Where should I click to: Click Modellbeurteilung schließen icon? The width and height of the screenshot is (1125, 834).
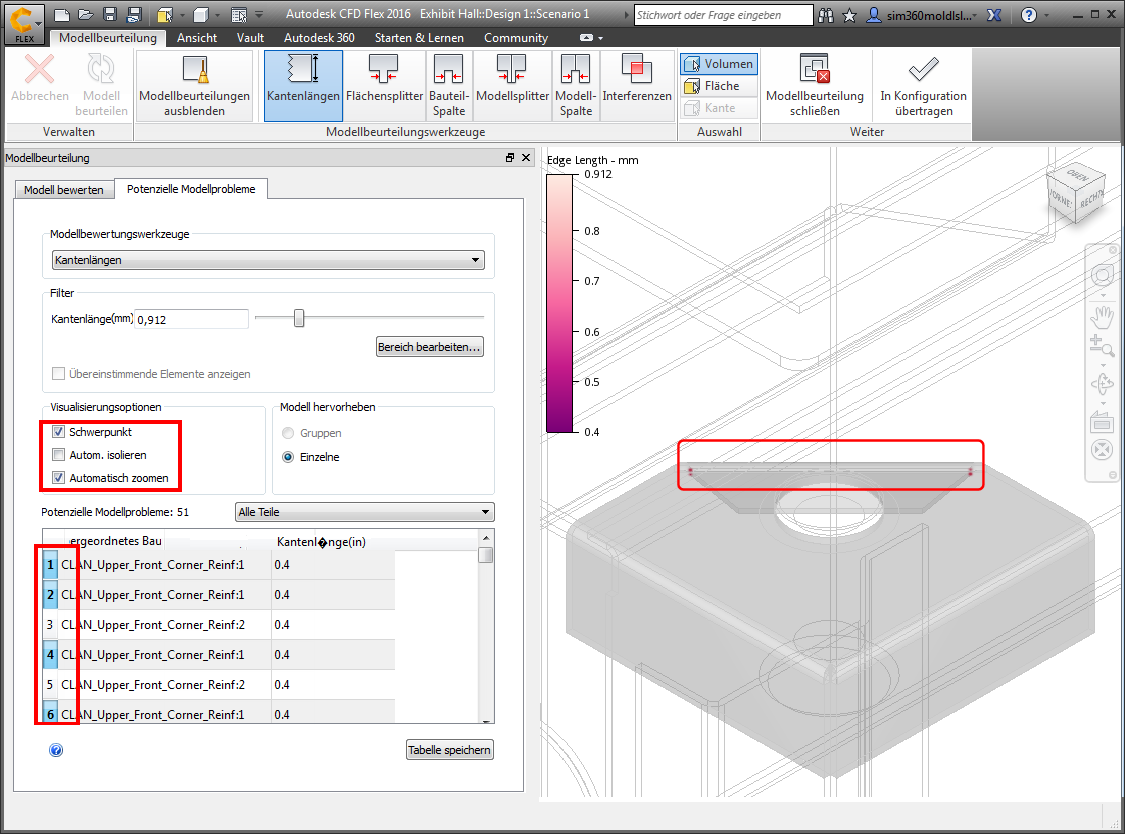pos(814,70)
